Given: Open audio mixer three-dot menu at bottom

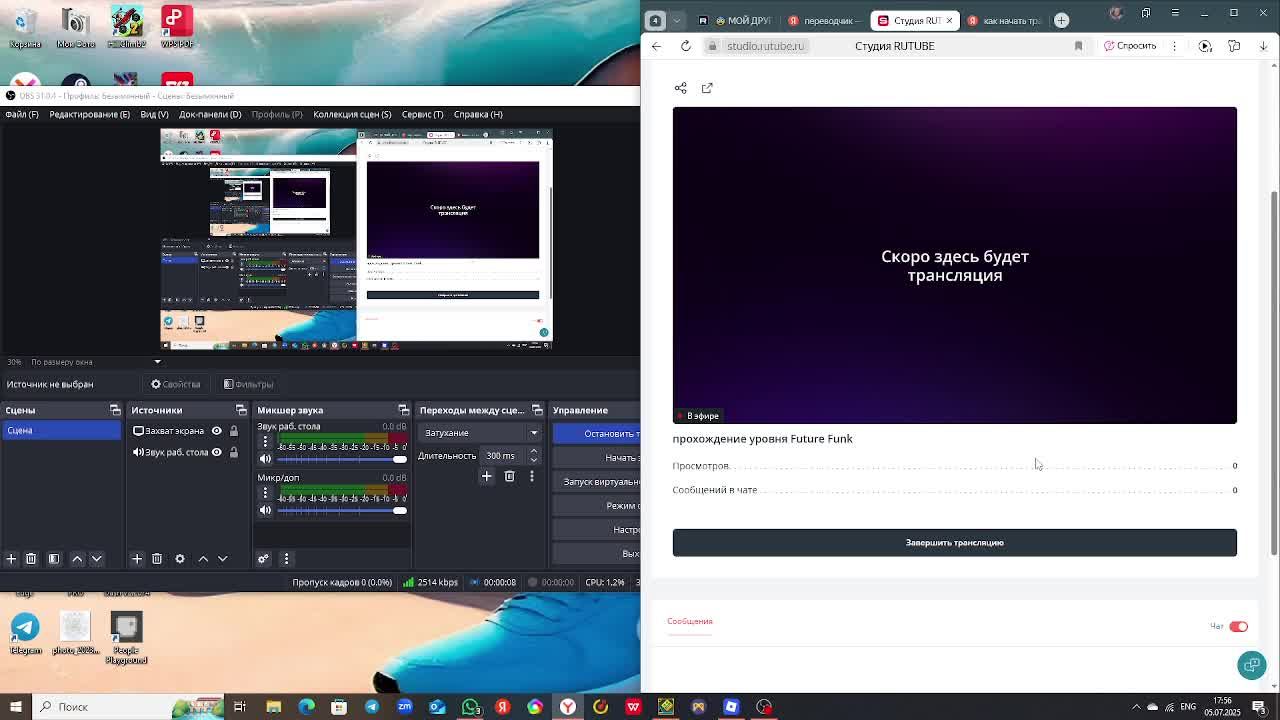Looking at the screenshot, I should [x=286, y=559].
